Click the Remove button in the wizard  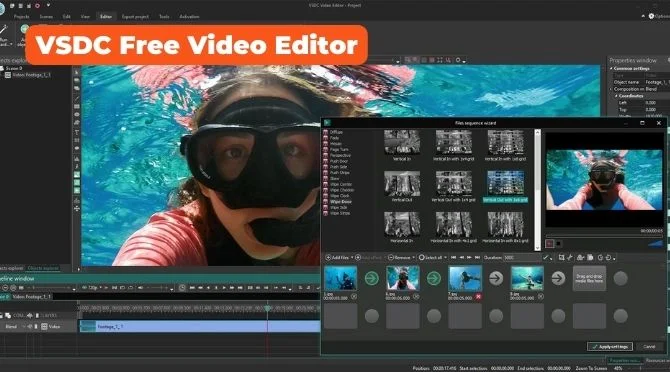tap(399, 258)
